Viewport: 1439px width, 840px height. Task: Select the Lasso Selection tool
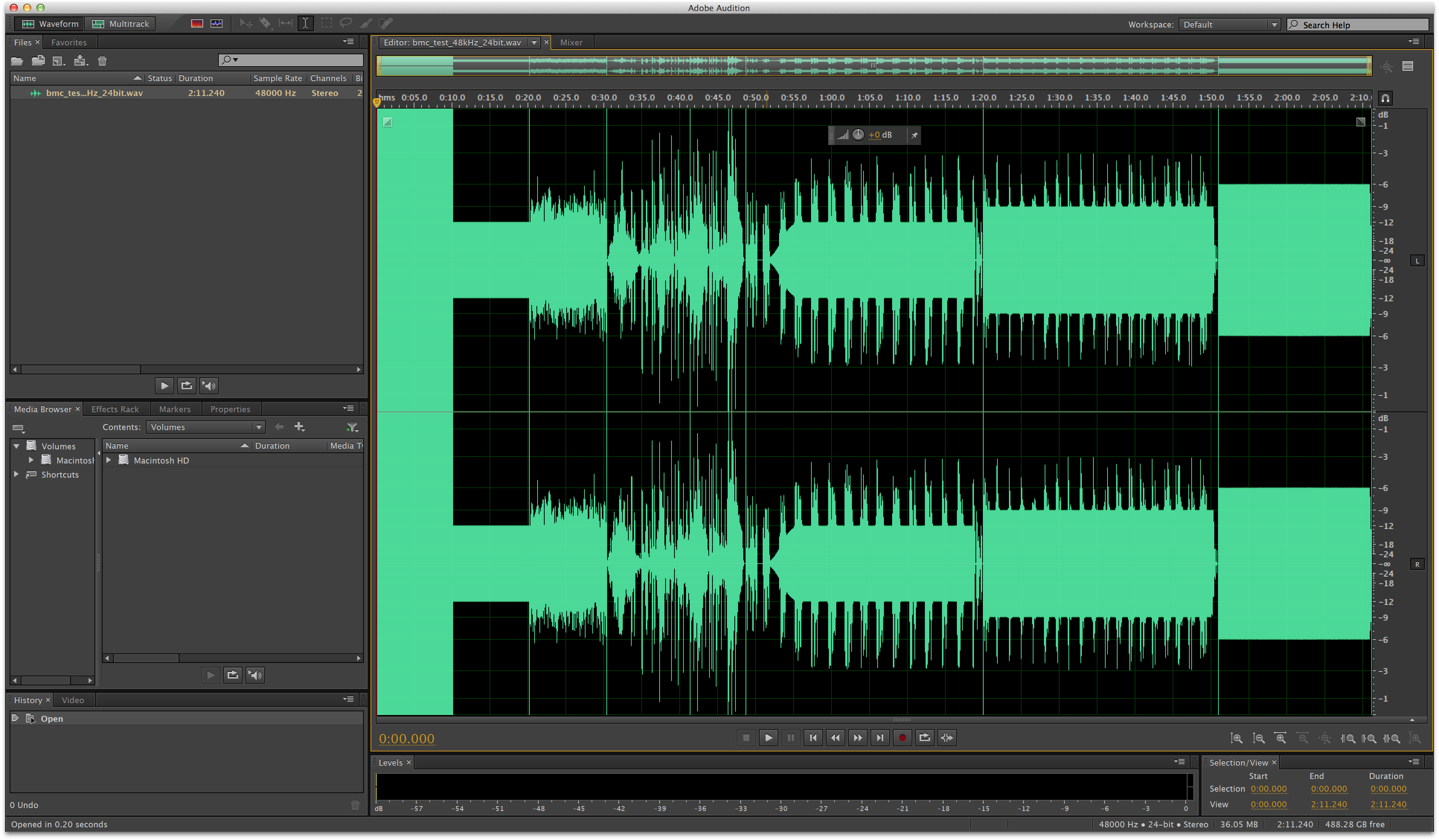tap(346, 23)
